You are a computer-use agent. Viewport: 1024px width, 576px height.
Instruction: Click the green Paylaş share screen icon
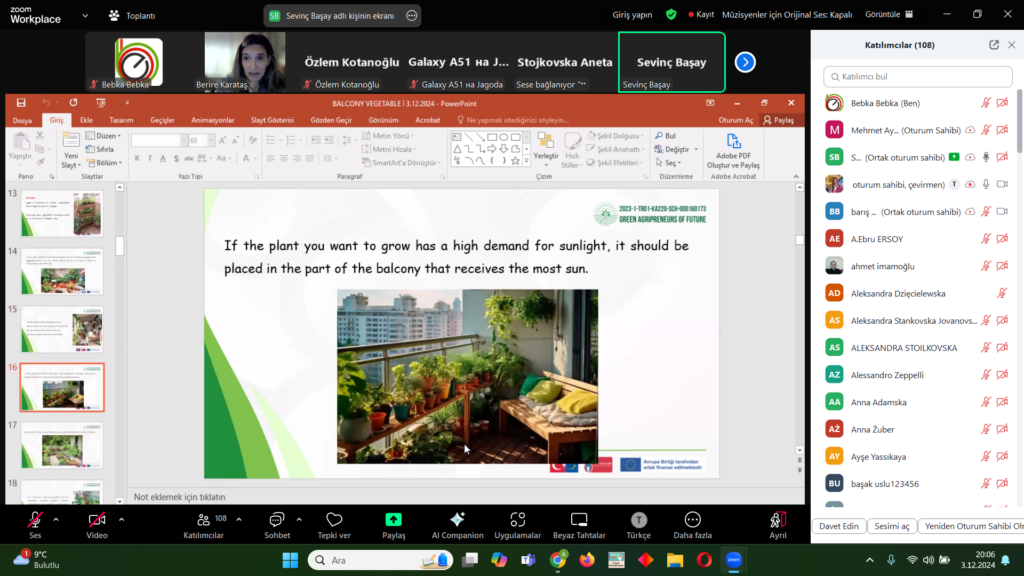point(393,520)
